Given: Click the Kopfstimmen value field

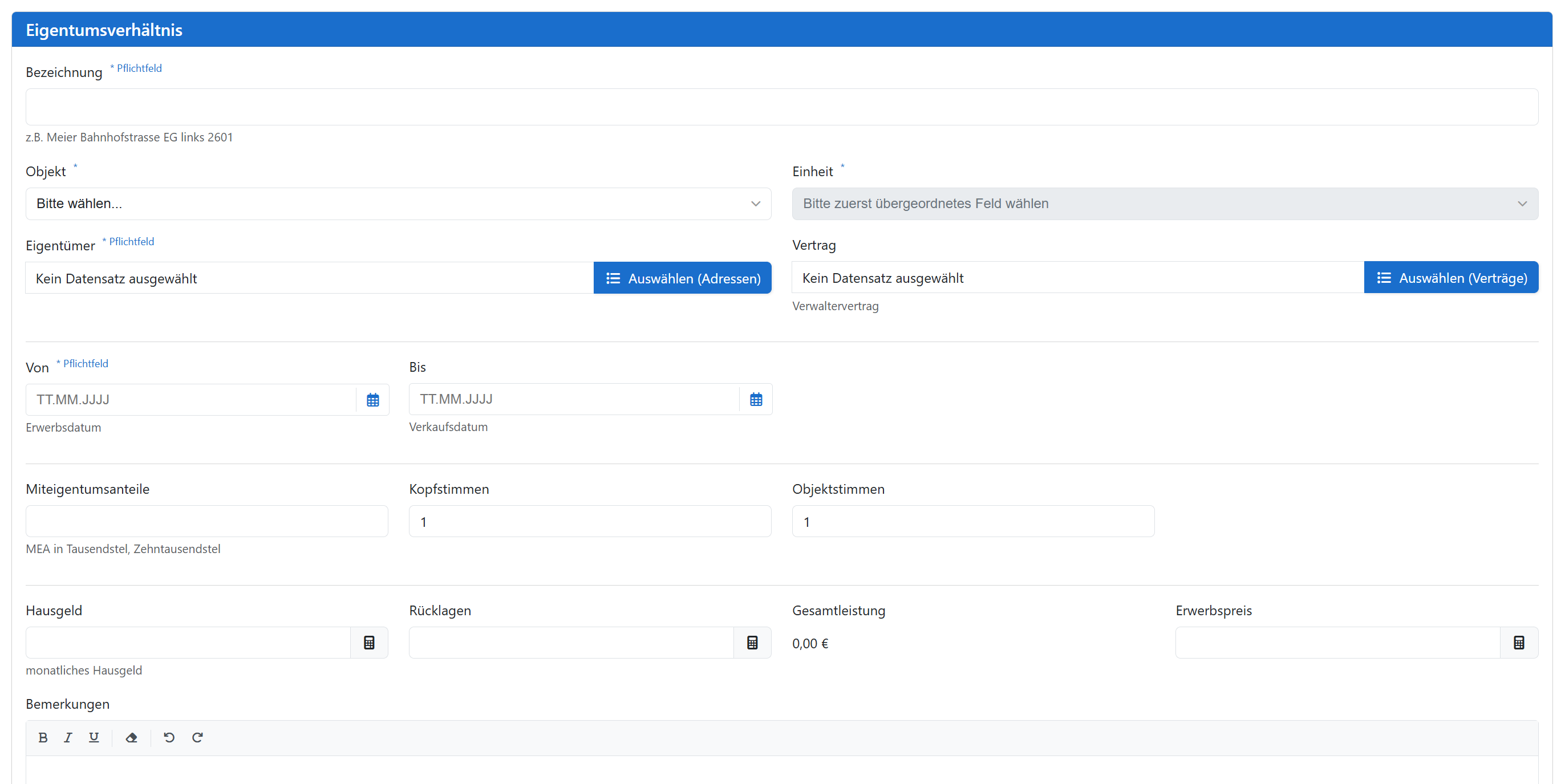Looking at the screenshot, I should tap(590, 521).
